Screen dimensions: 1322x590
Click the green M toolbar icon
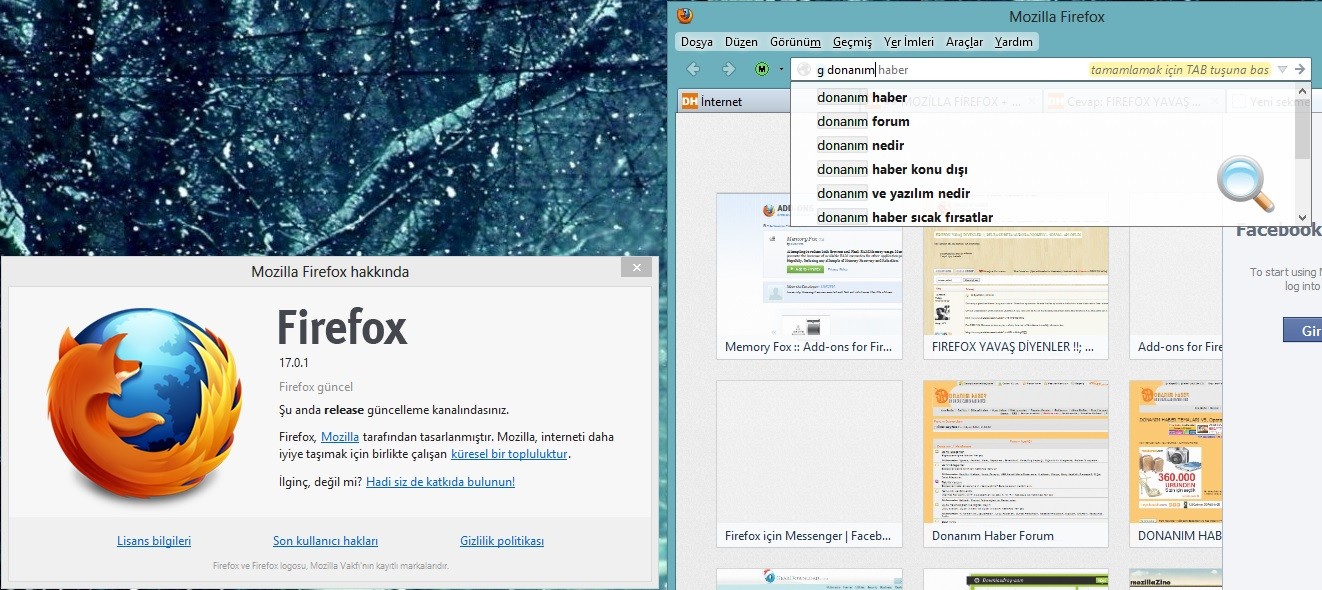click(762, 69)
